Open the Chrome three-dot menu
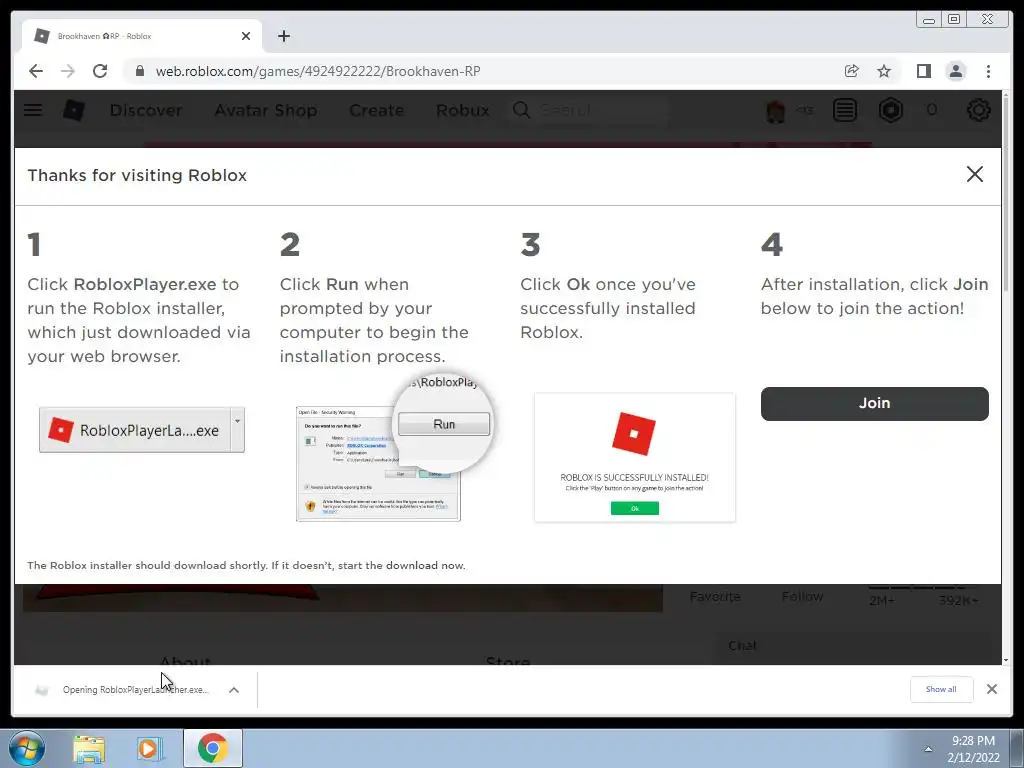Screen dimensions: 1024x768 coord(988,71)
